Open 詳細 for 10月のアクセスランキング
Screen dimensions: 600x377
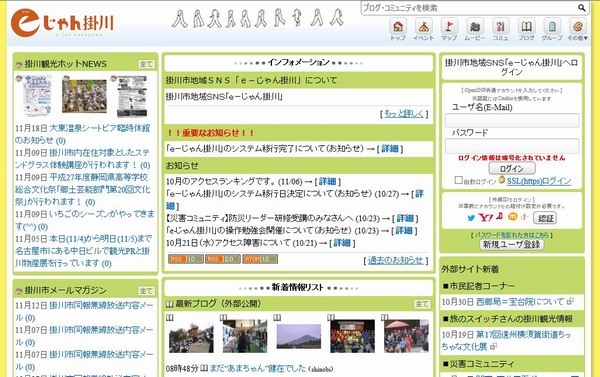pos(328,181)
